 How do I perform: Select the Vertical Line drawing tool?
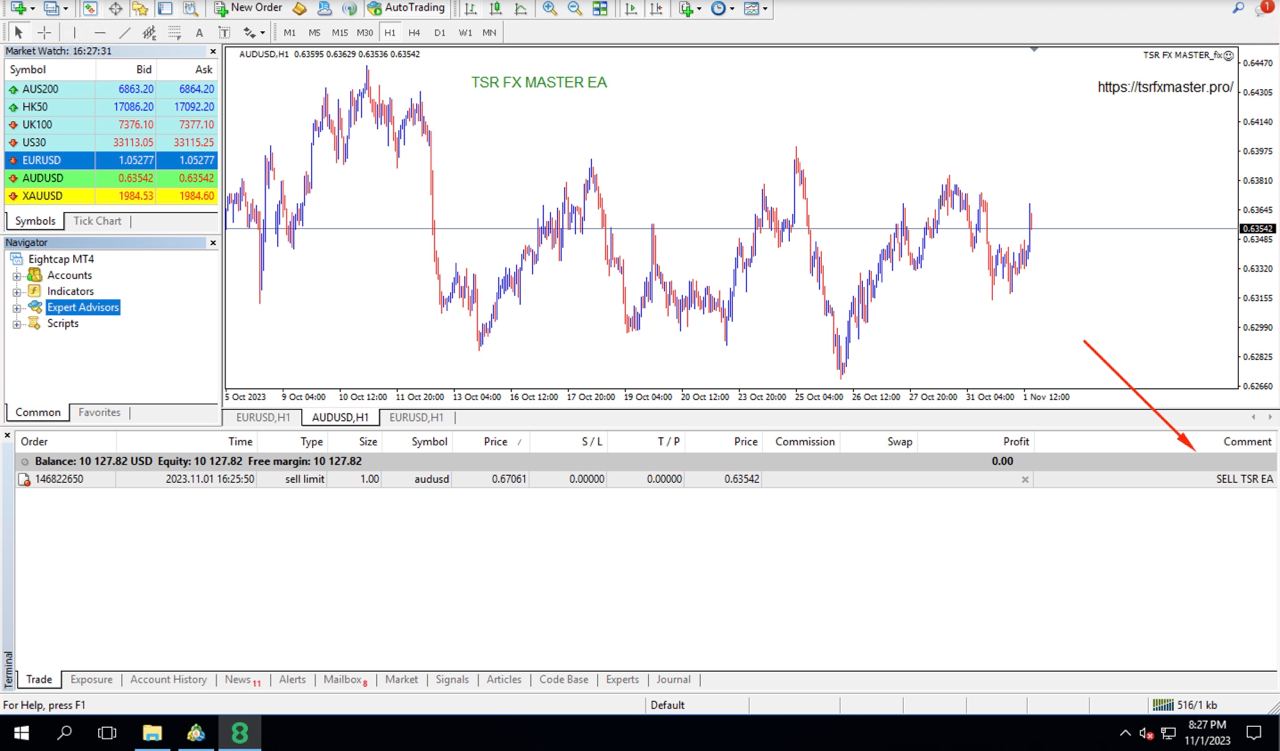[74, 33]
